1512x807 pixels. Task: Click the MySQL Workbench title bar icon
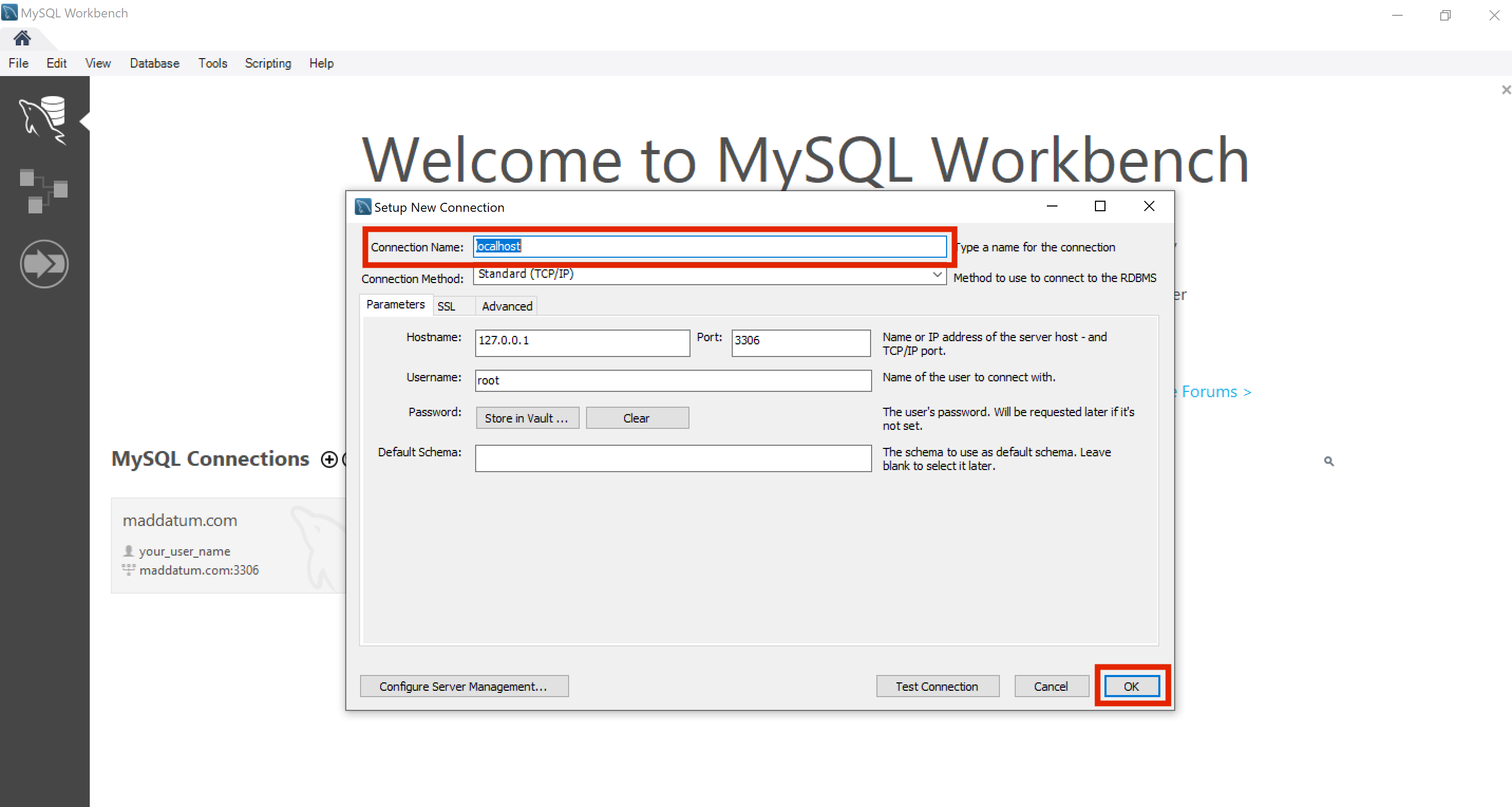(10, 12)
